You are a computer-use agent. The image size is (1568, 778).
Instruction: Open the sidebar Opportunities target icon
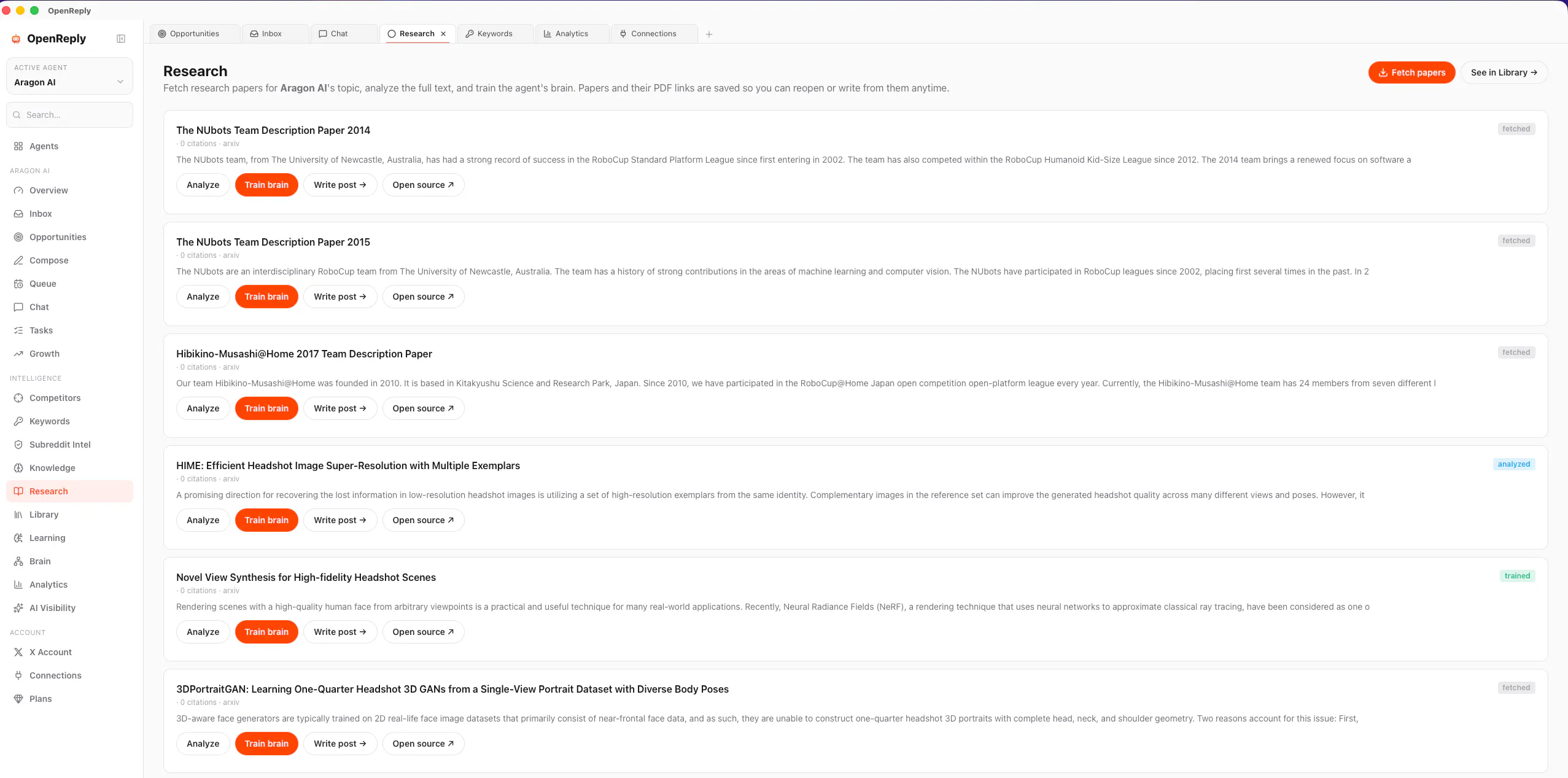point(18,237)
